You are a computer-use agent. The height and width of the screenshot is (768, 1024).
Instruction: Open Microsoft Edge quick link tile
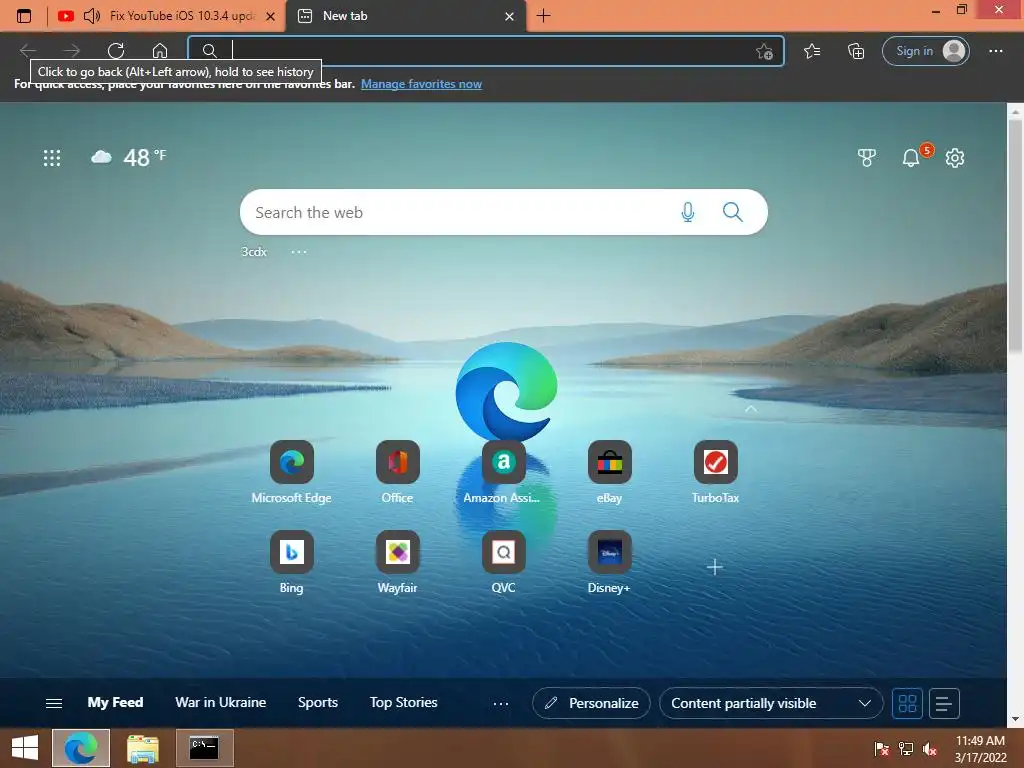[291, 472]
